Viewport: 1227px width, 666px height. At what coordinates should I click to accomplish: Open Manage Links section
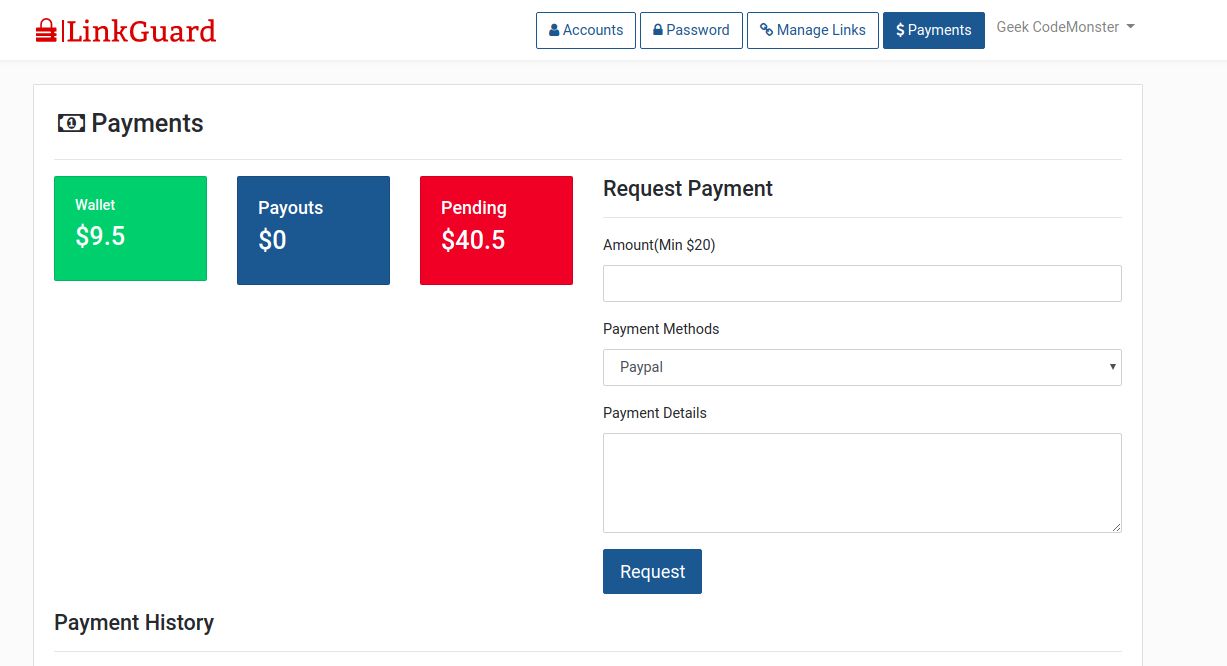(x=813, y=30)
